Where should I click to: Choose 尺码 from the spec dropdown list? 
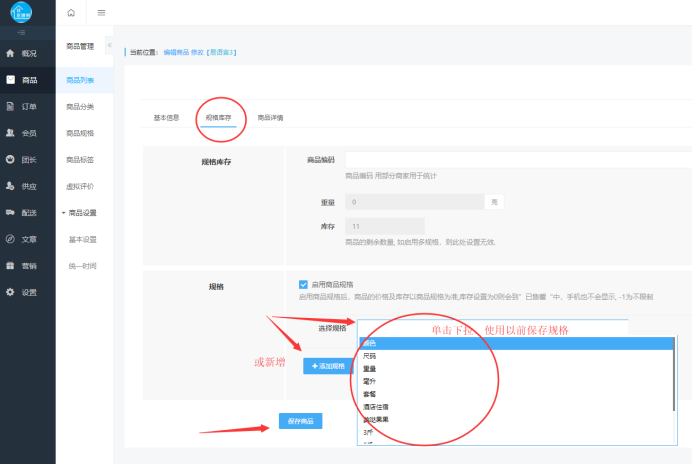tap(371, 356)
